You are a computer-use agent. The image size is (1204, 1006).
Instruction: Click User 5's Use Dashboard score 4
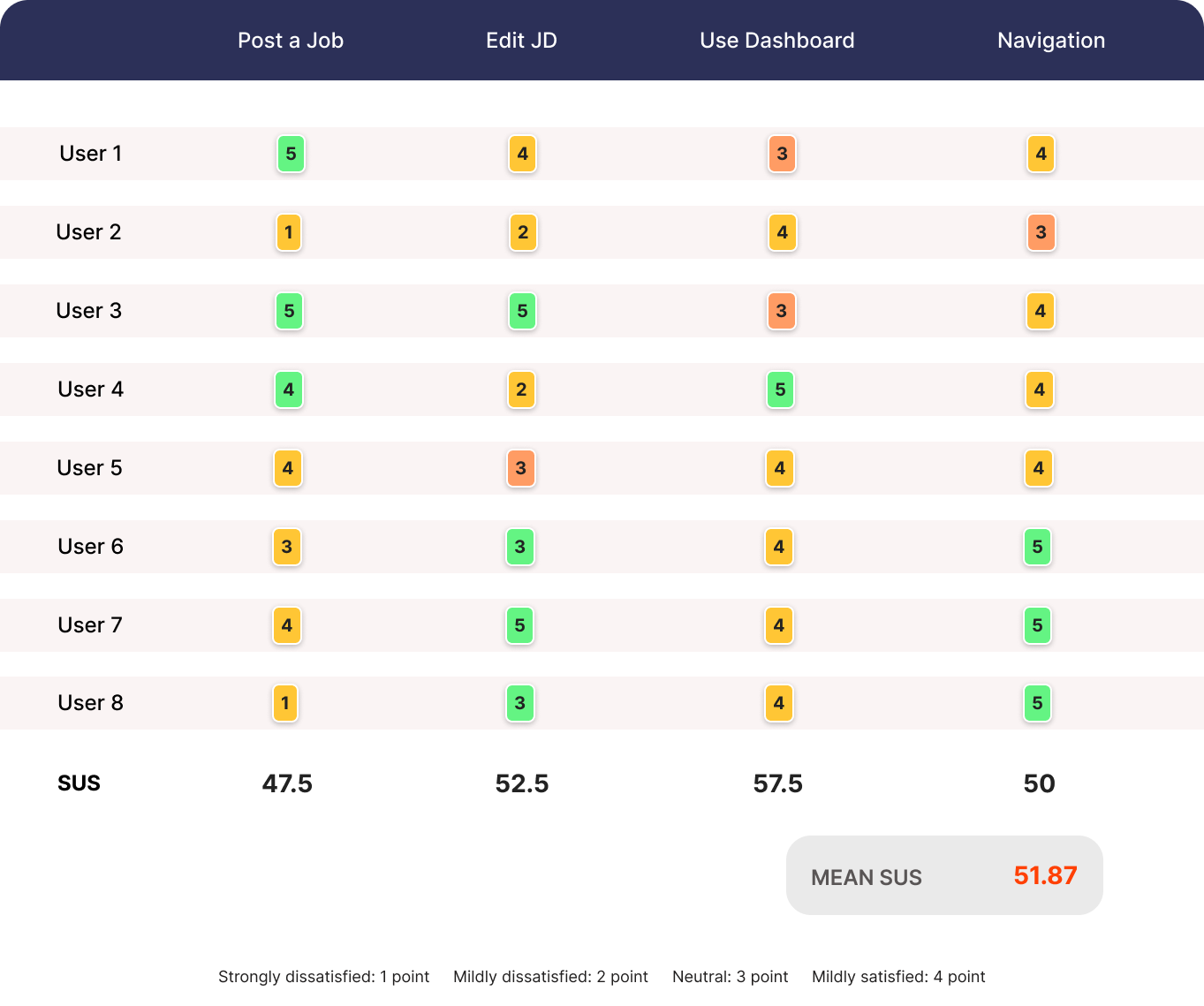tap(780, 468)
